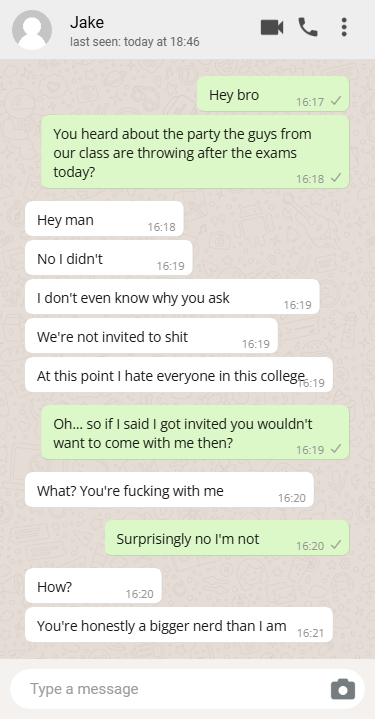Screen dimensions: 375x719
Task: Tap the camera icon in message bar
Action: 343,689
